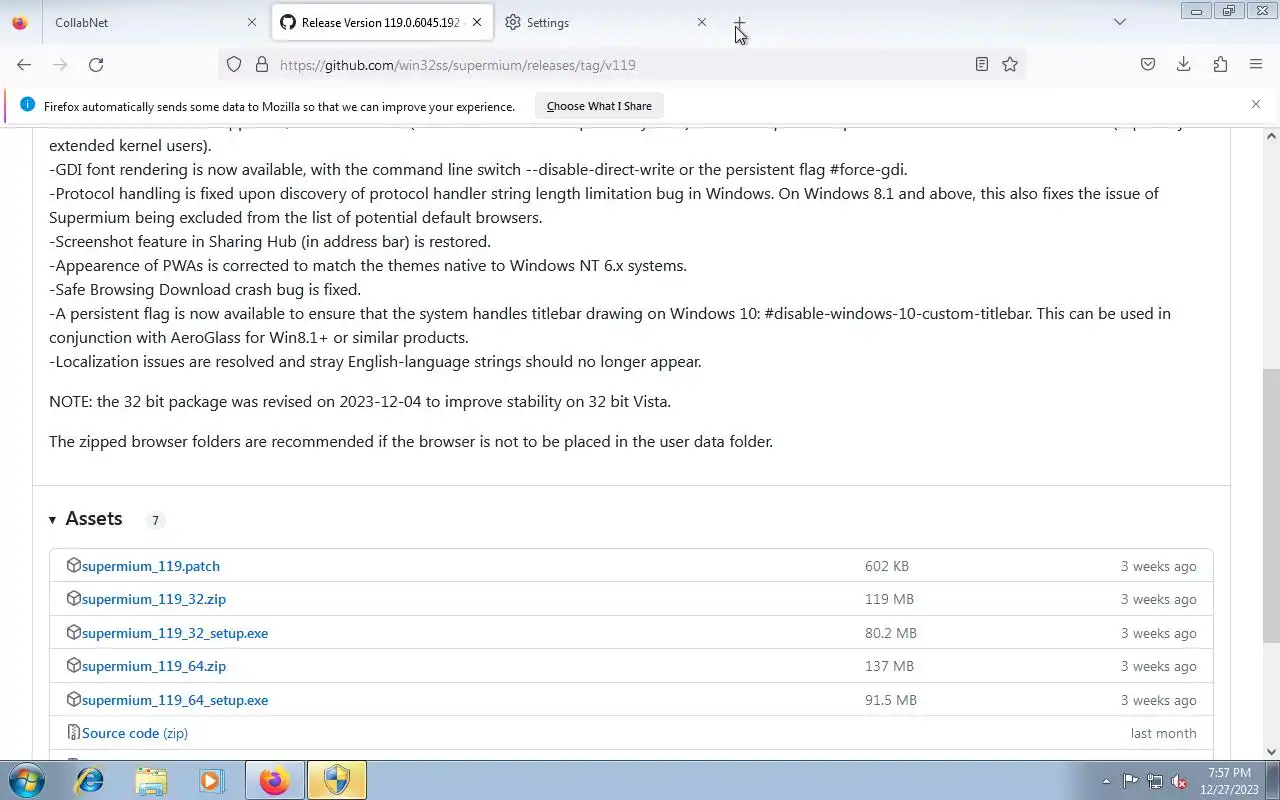
Task: Open the taskbar clock and date
Action: click(x=1229, y=781)
